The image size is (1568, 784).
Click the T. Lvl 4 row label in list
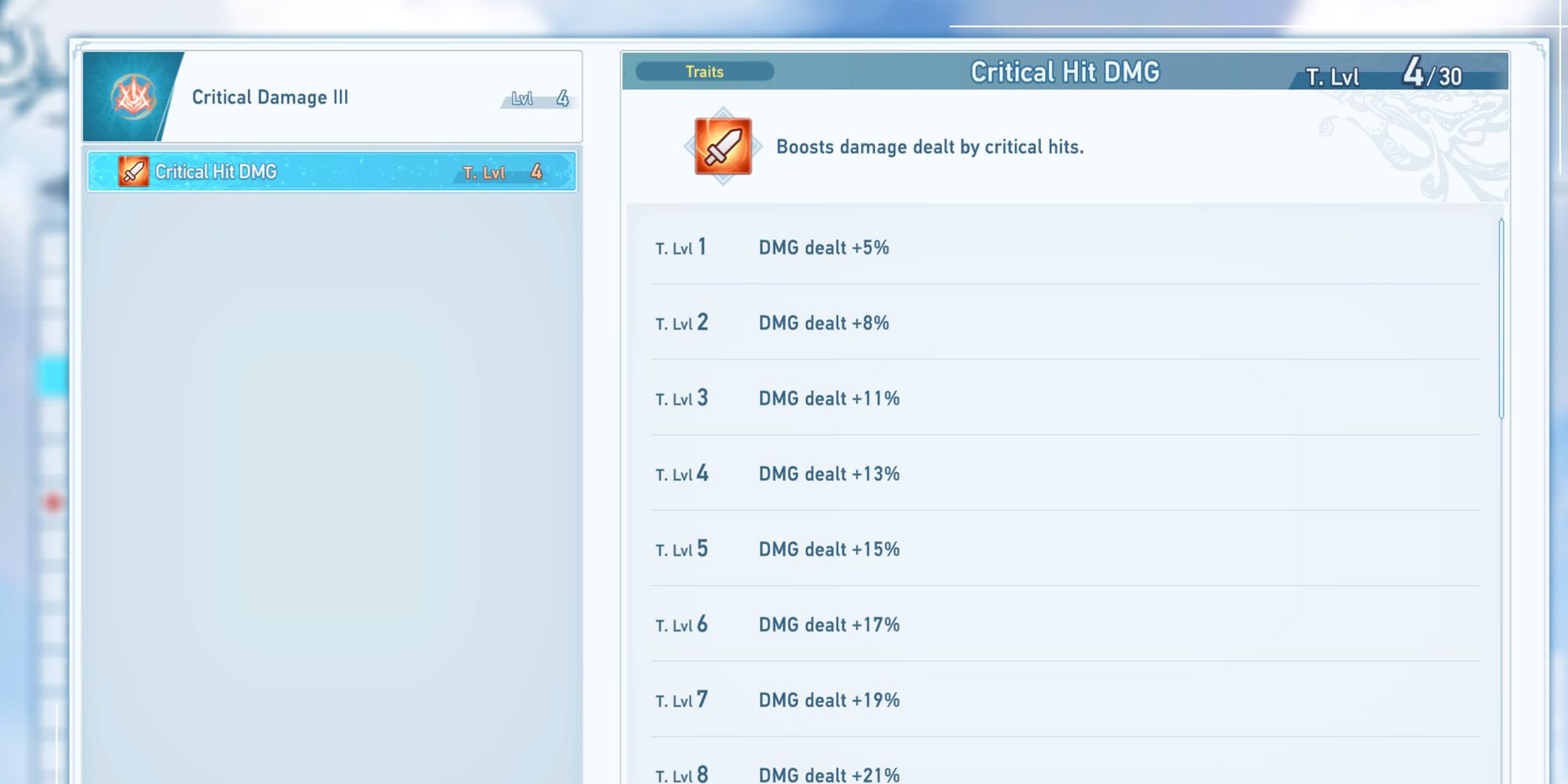(681, 473)
